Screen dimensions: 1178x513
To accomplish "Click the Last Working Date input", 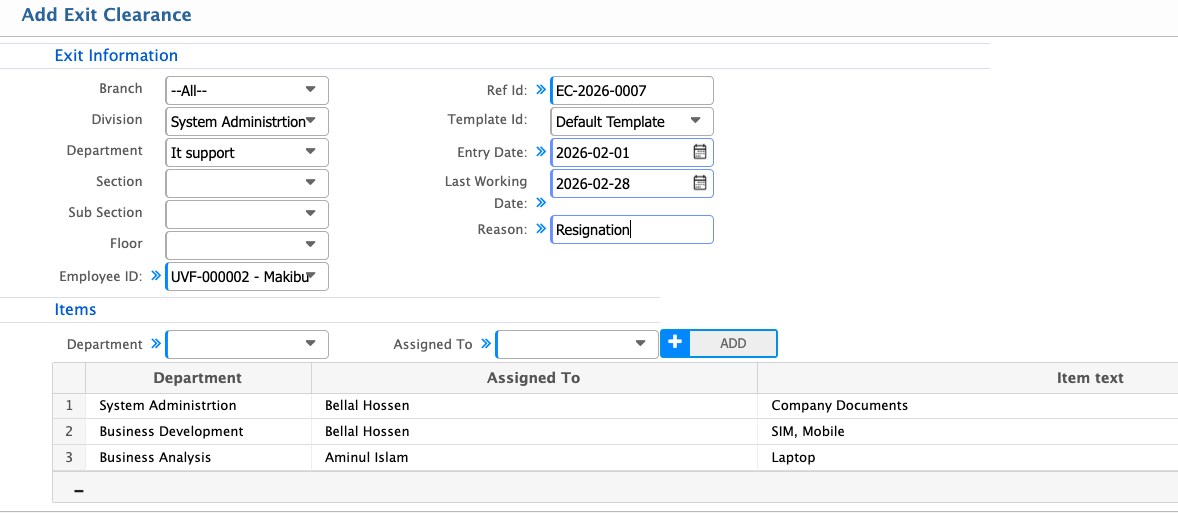I will 618,183.
